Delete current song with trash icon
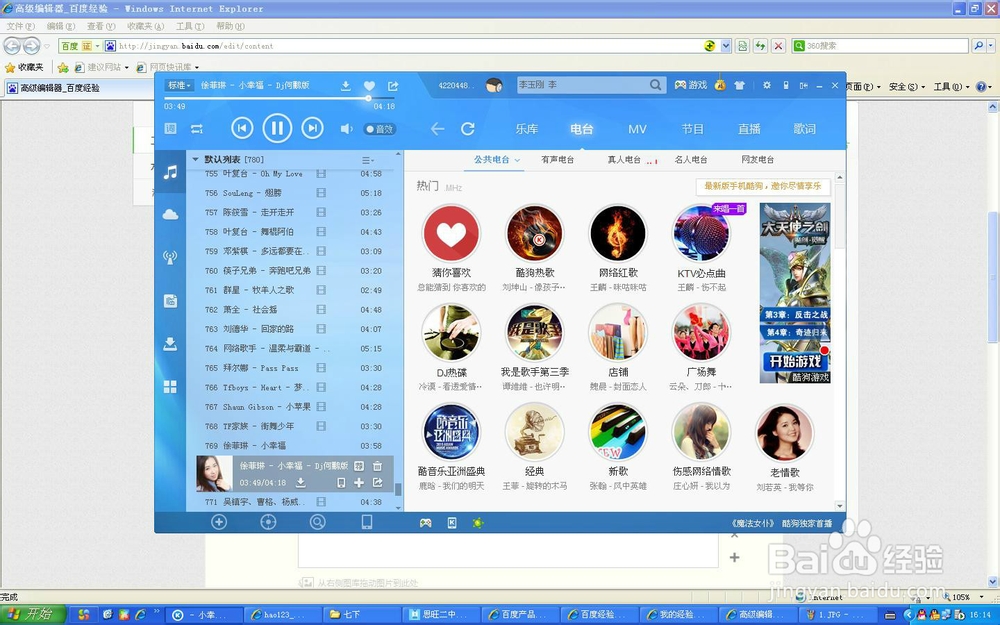Screen dimensions: 1000x625 pos(377,466)
